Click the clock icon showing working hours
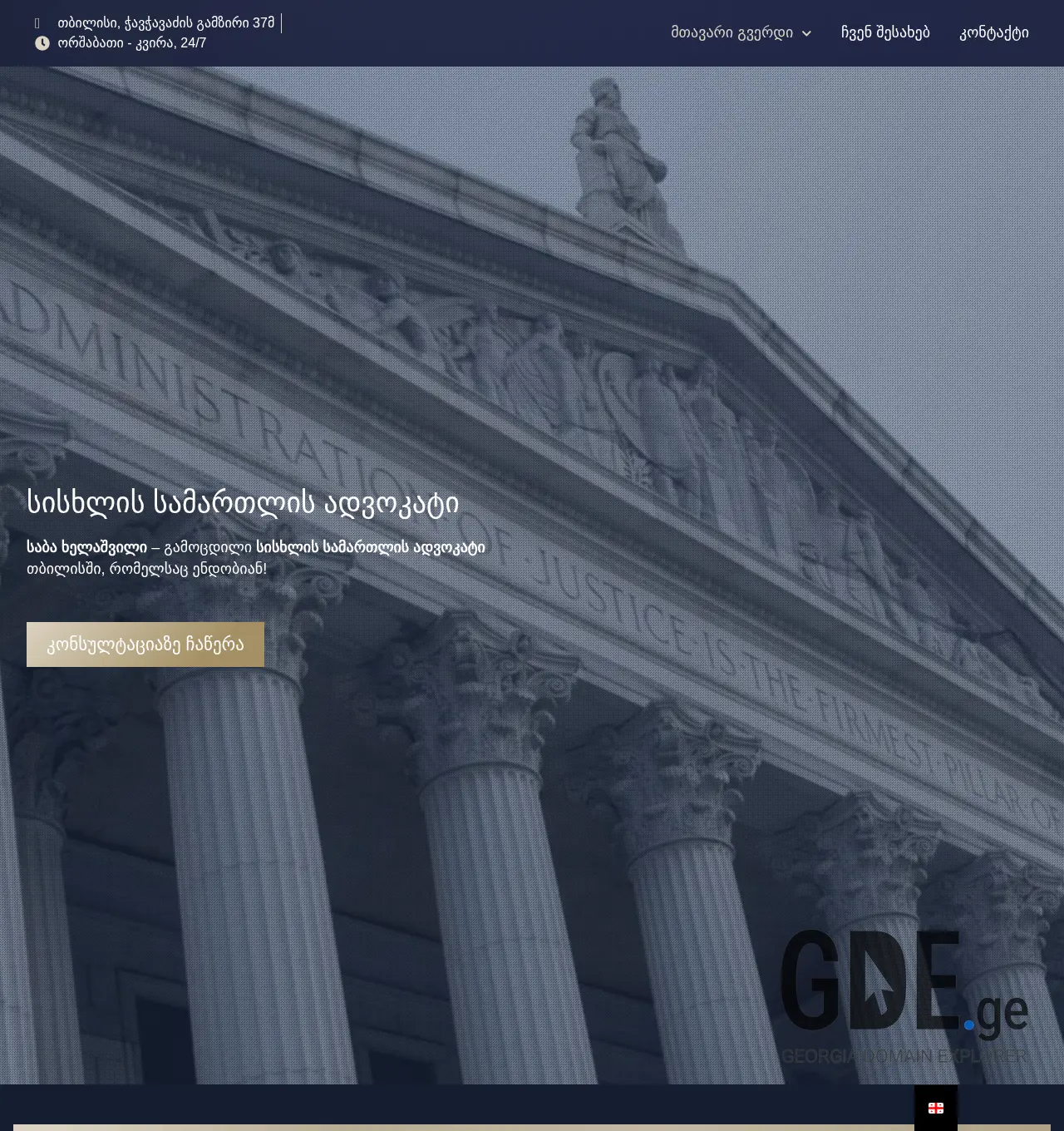The image size is (1064, 1131). [42, 42]
